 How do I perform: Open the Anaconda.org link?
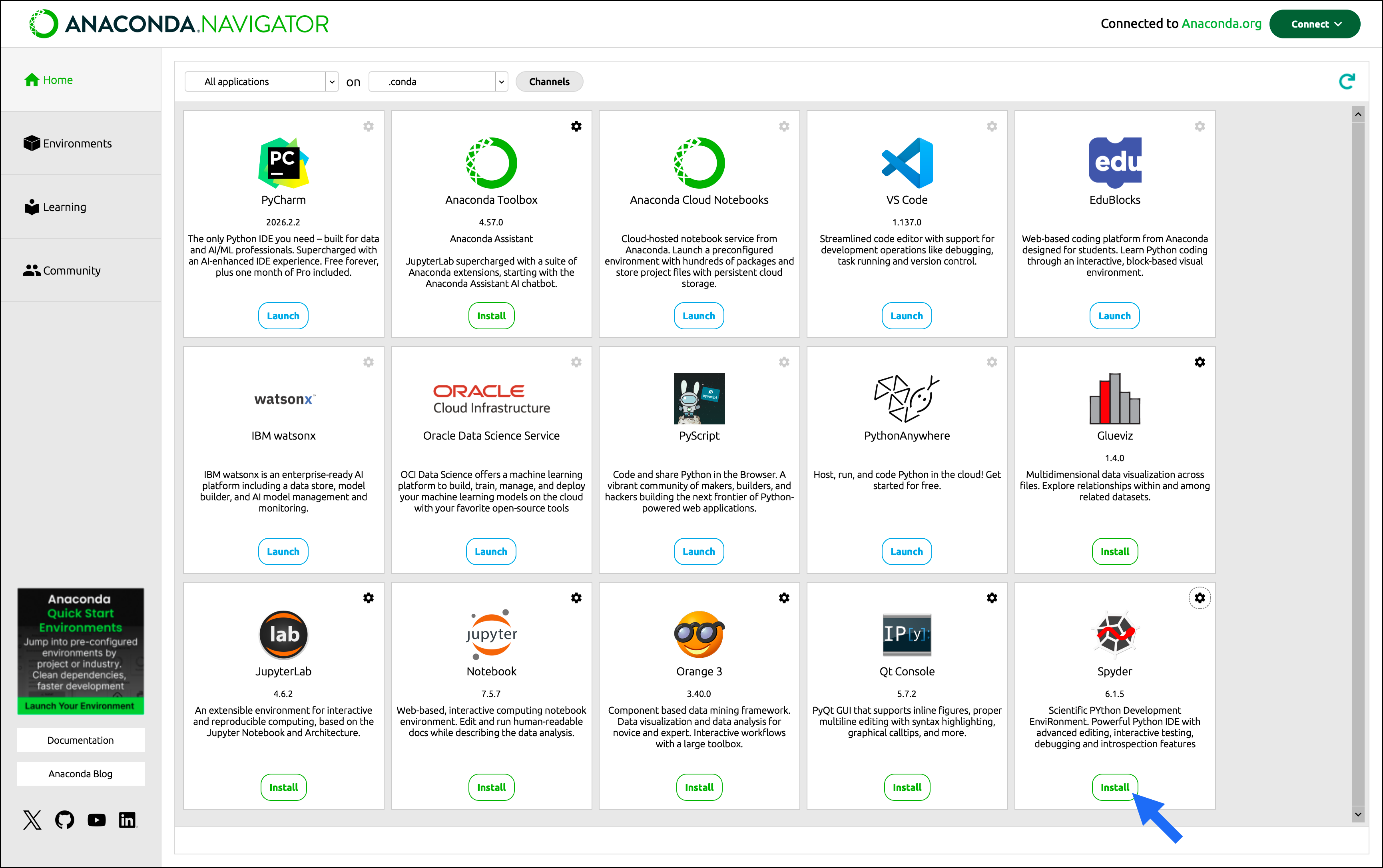[1221, 24]
